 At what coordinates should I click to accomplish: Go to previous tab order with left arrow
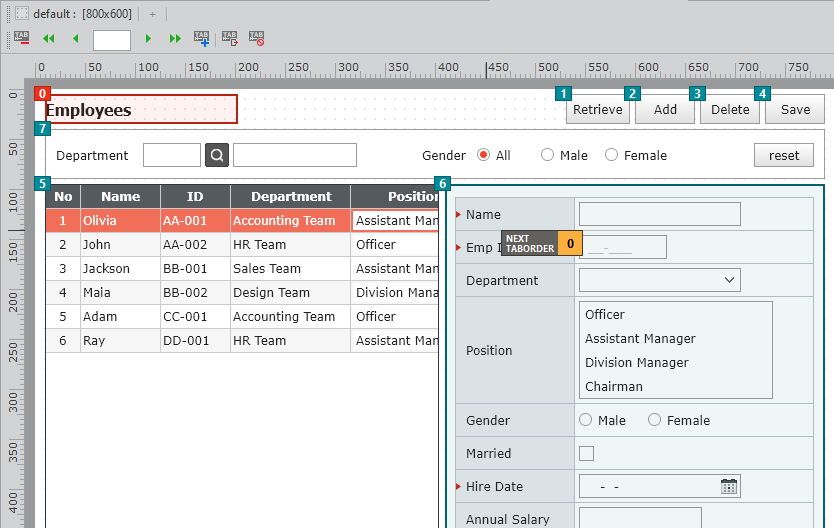75,39
